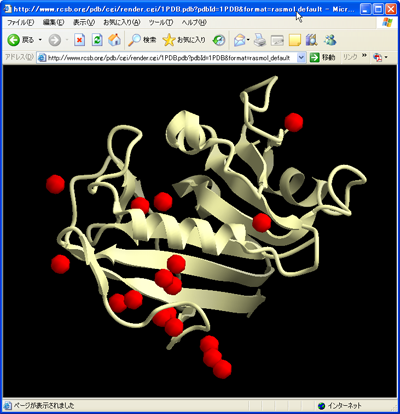Click the アドレス(D) label by the address bar
Image resolution: width=400 pixels, height=414 pixels.
(19, 57)
